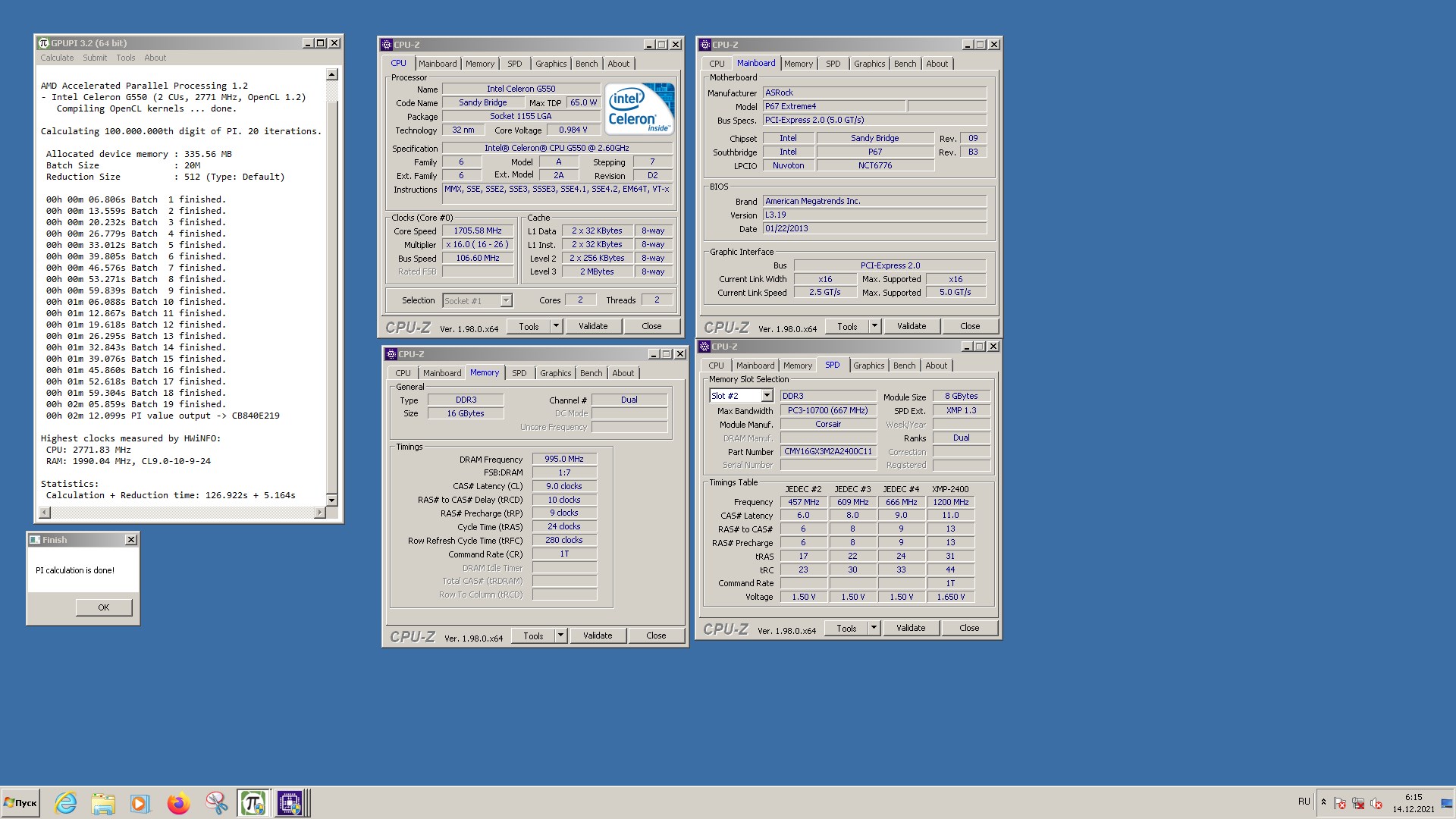Viewport: 1456px width, 819px height.
Task: Open Memory tab in Mainboard window
Action: [798, 64]
